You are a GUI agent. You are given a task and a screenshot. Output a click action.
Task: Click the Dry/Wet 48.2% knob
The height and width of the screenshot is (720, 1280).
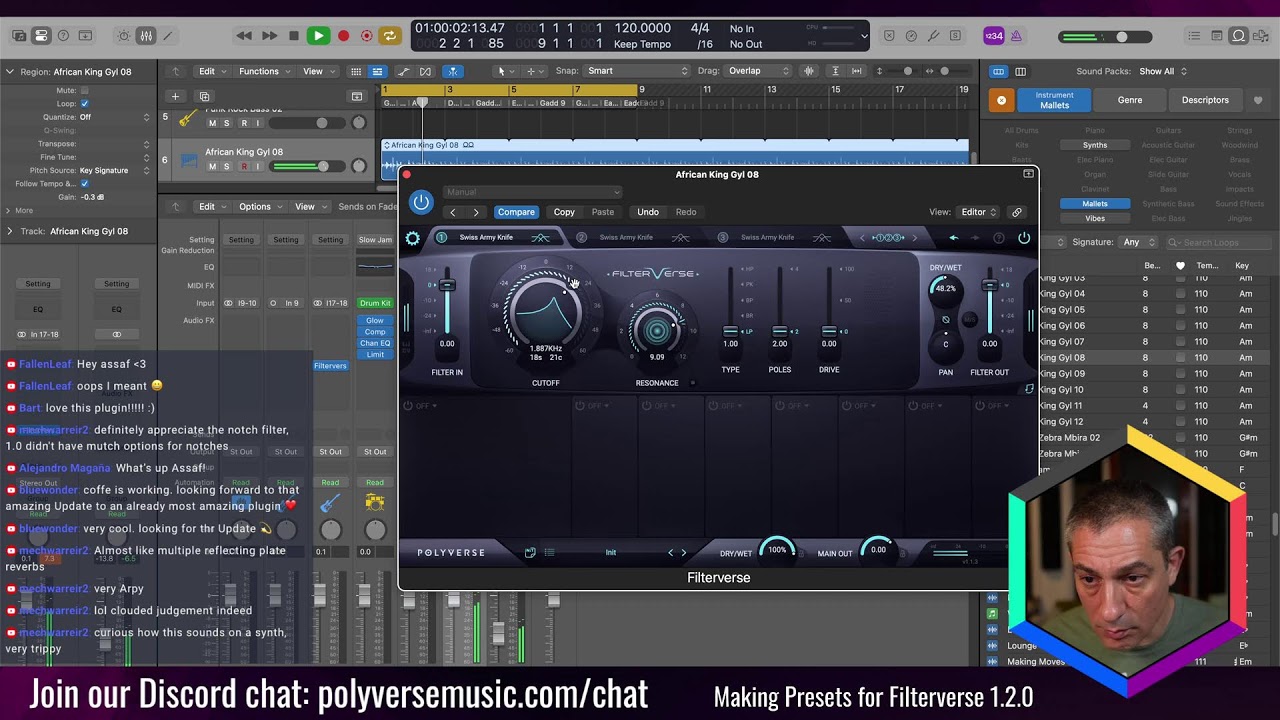click(945, 288)
